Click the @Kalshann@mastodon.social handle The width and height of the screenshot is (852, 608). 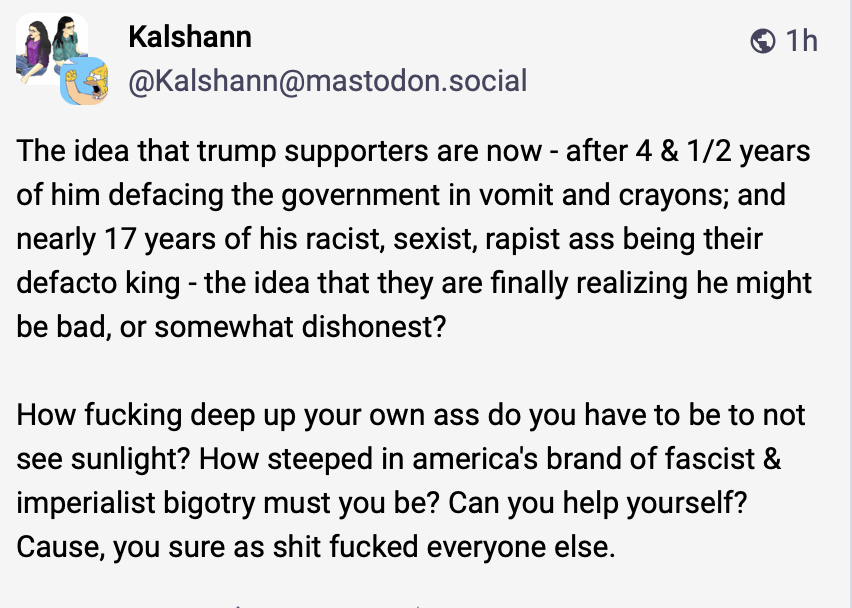328,81
